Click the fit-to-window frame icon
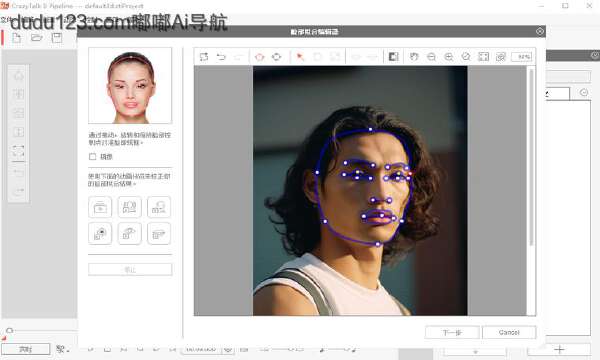 483,57
